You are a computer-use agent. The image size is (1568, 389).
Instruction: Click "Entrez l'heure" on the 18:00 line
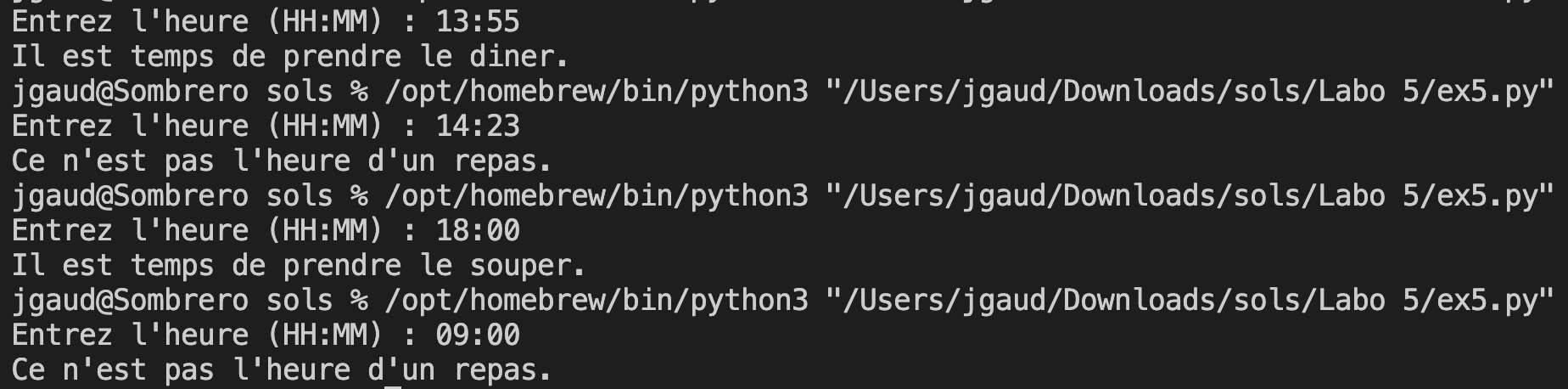click(130, 230)
